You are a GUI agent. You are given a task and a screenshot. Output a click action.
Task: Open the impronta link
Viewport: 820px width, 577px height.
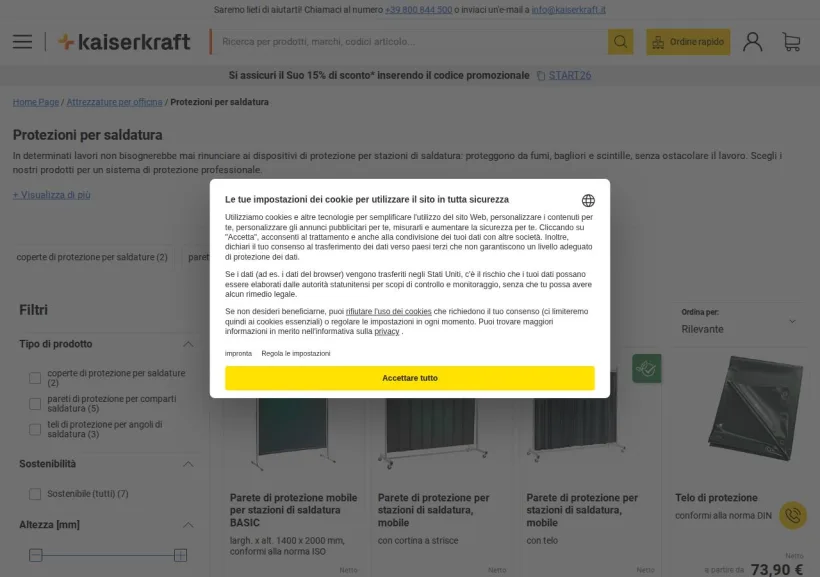238,354
